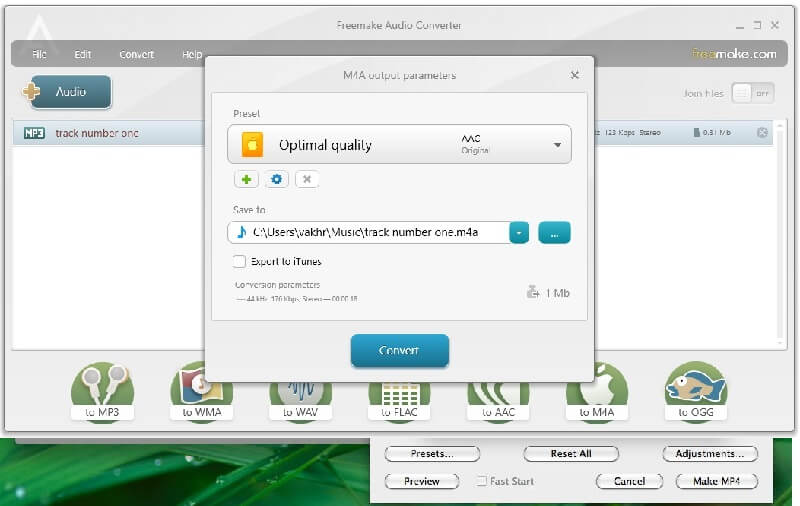Enable the Export to iTunes checkbox
The image size is (800, 506).
239,262
